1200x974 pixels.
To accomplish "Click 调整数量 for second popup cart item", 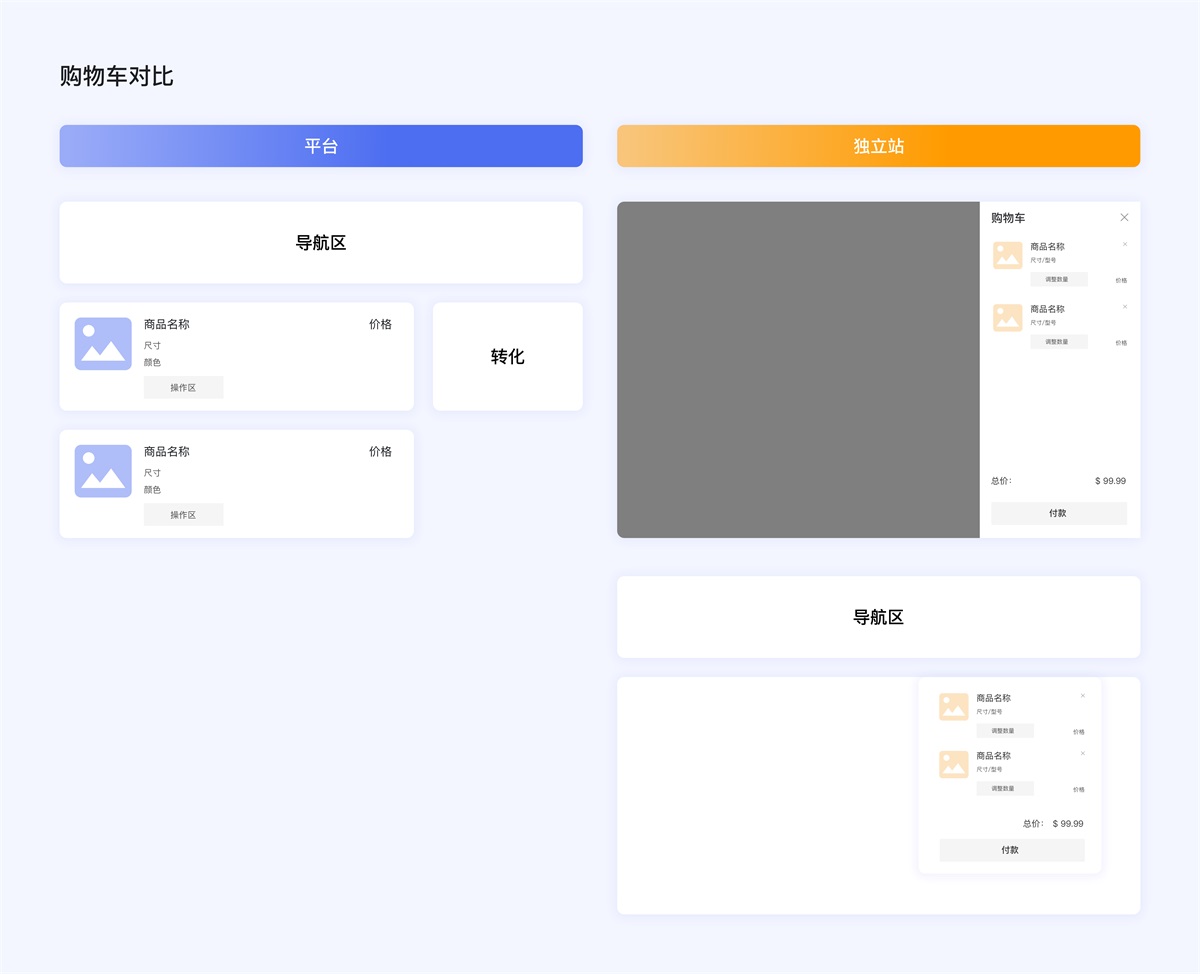I will tap(1004, 789).
